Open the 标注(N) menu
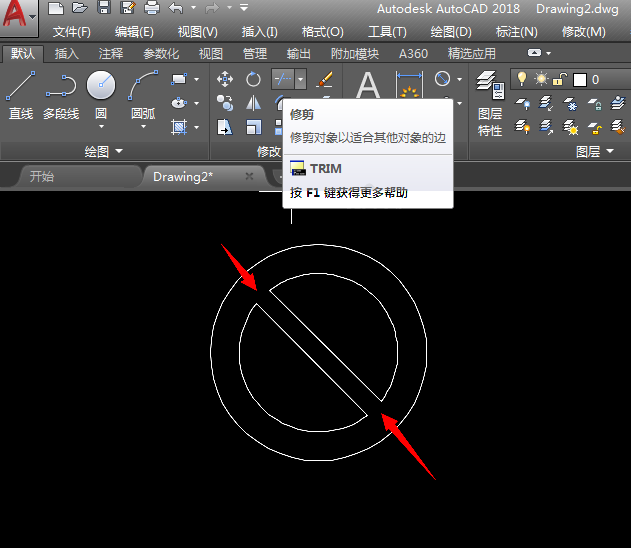 pyautogui.click(x=516, y=32)
